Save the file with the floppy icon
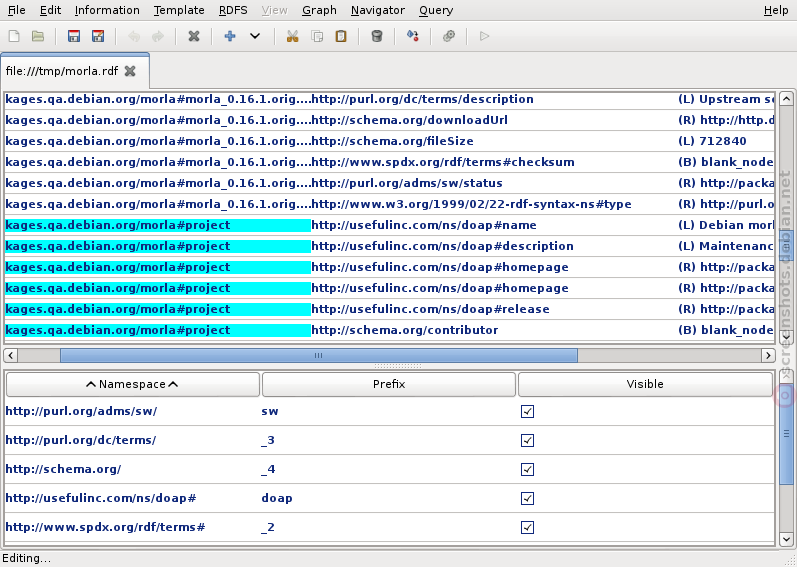 pos(74,36)
